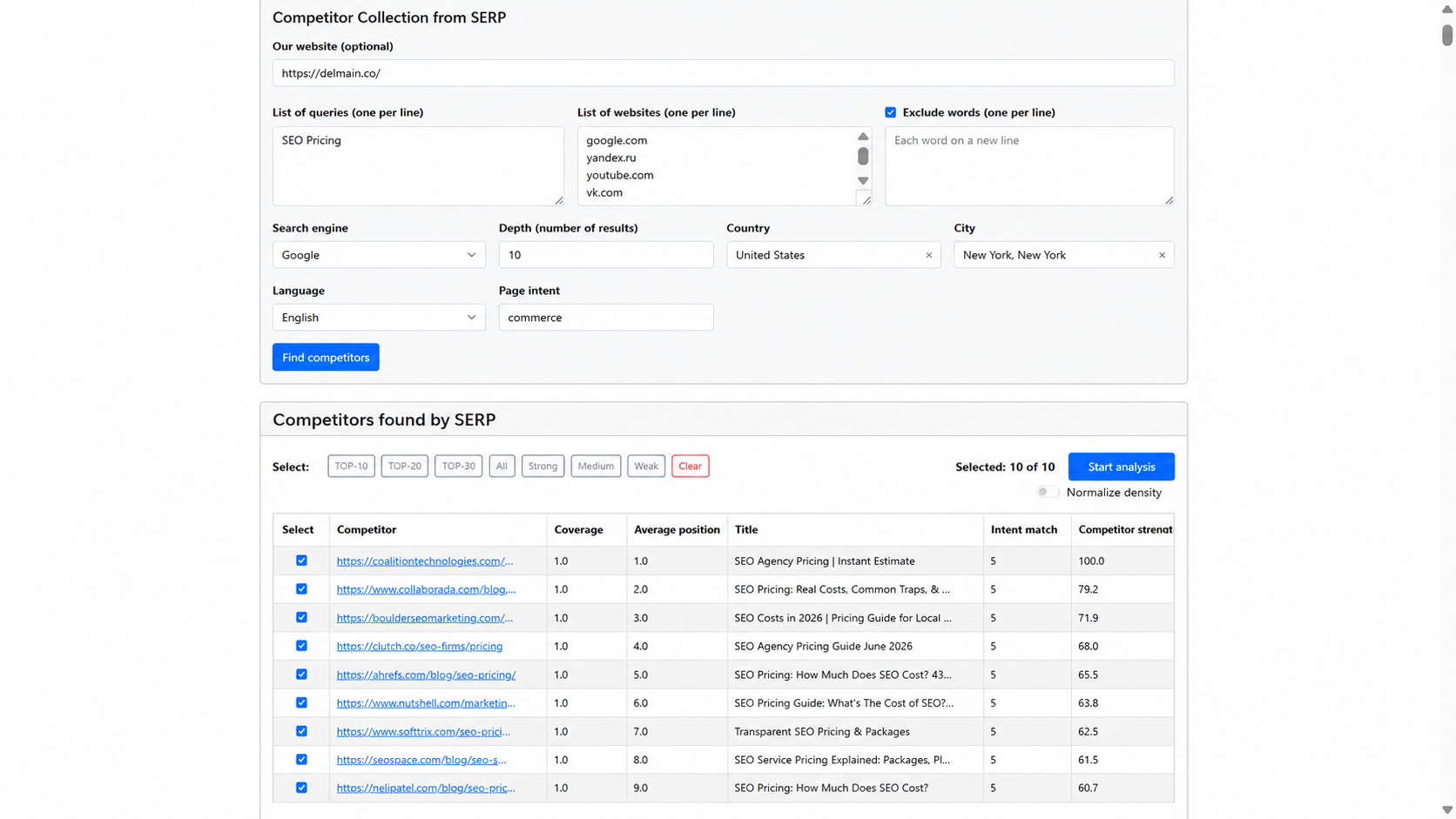The width and height of the screenshot is (1456, 819).
Task: Clear the City field's x icon
Action: coord(1162,255)
